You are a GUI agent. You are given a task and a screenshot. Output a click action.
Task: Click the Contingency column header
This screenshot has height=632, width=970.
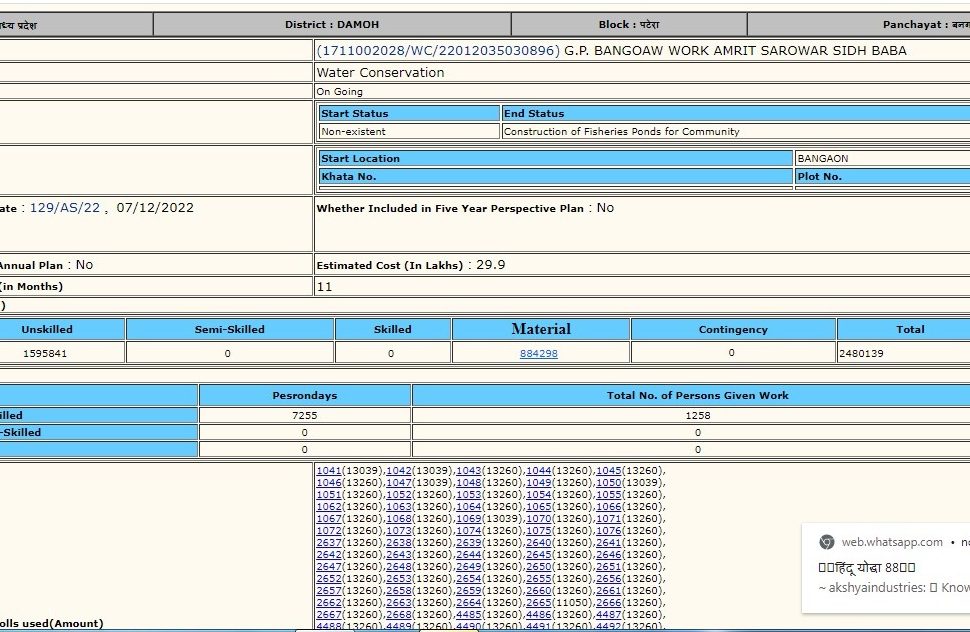733,329
